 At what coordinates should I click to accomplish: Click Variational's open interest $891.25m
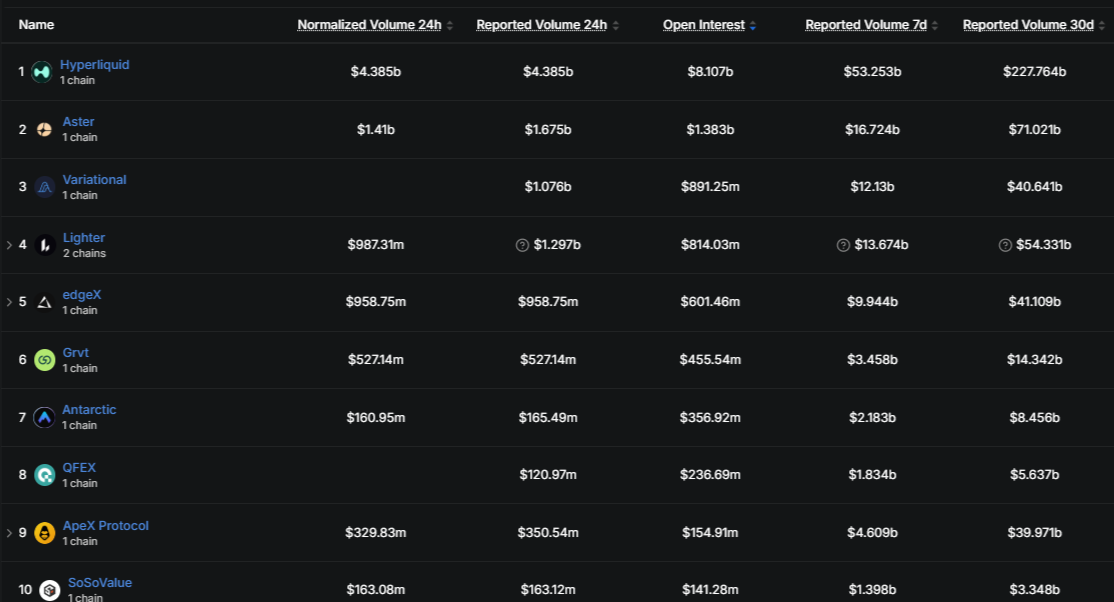(710, 187)
